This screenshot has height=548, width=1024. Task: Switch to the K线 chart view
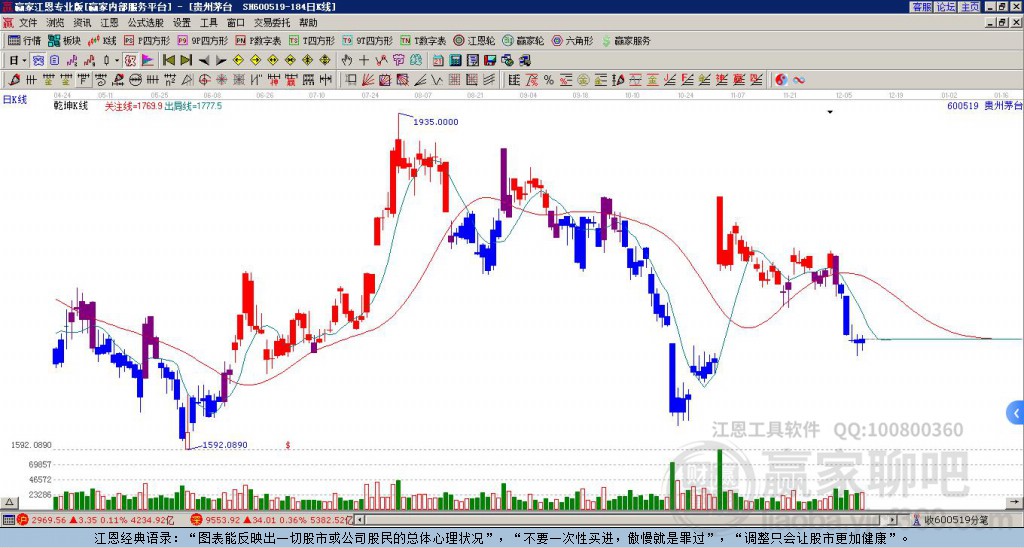point(102,40)
